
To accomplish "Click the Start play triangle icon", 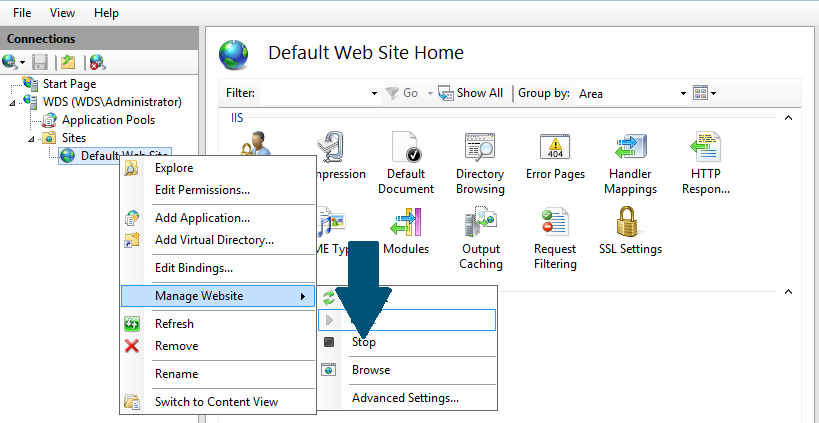I will [x=329, y=320].
